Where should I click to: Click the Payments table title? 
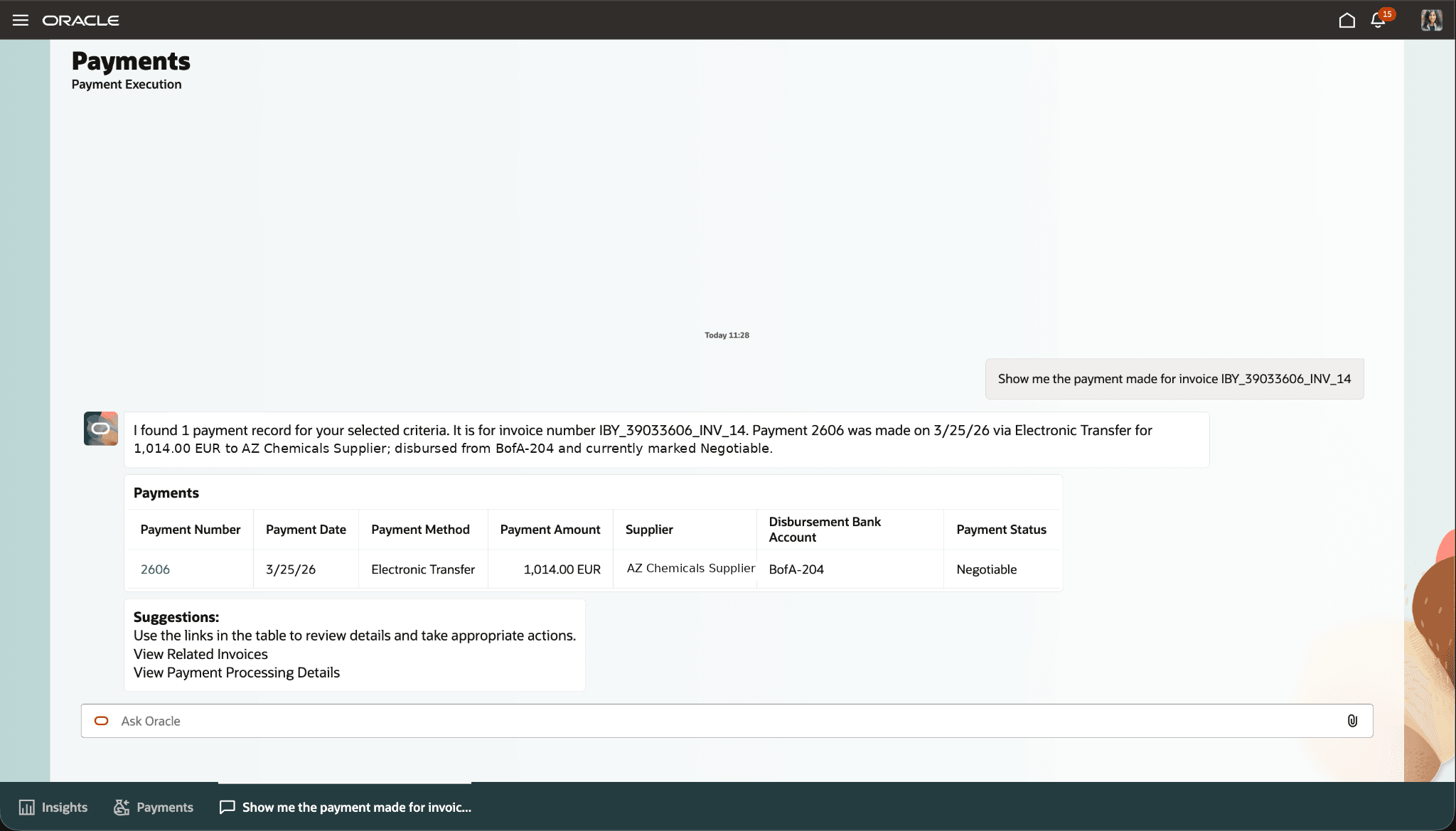click(166, 493)
